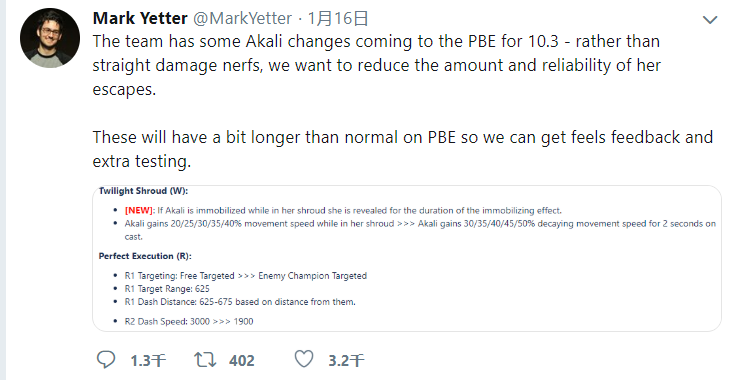The image size is (729, 380).
Task: Click the 1.3千 reply count
Action: point(148,360)
